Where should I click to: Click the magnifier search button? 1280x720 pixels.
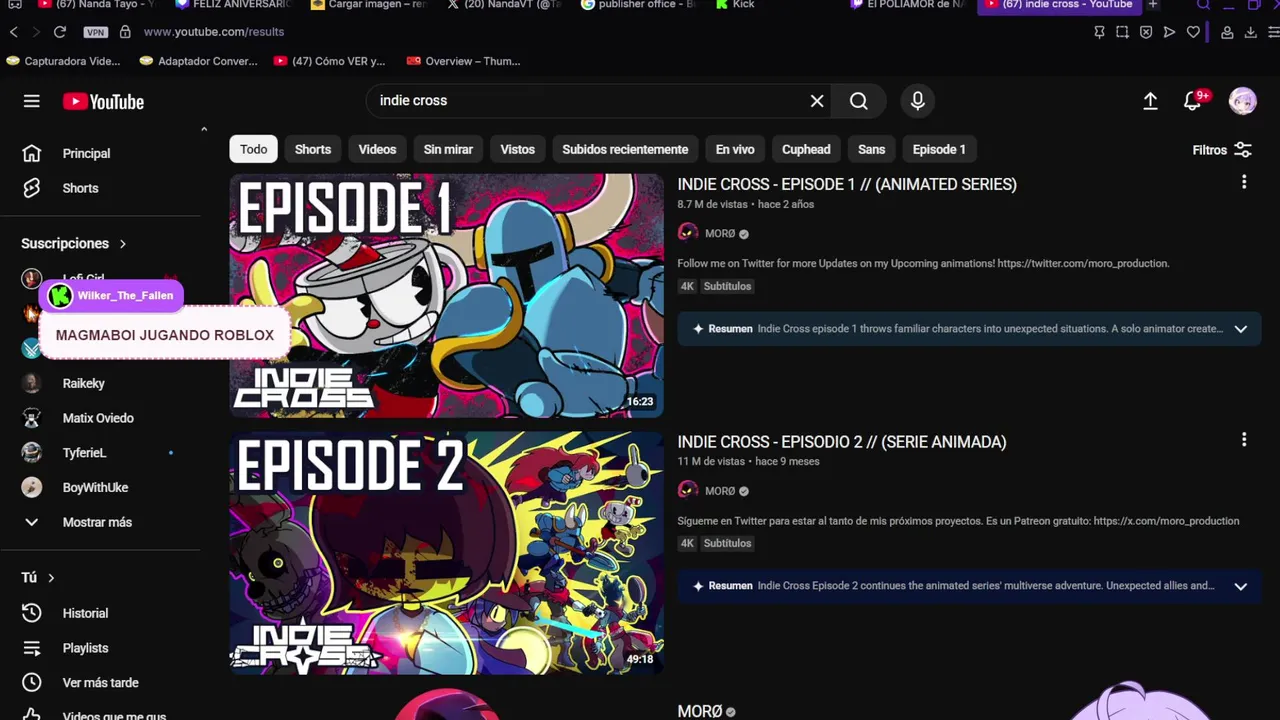coord(859,101)
